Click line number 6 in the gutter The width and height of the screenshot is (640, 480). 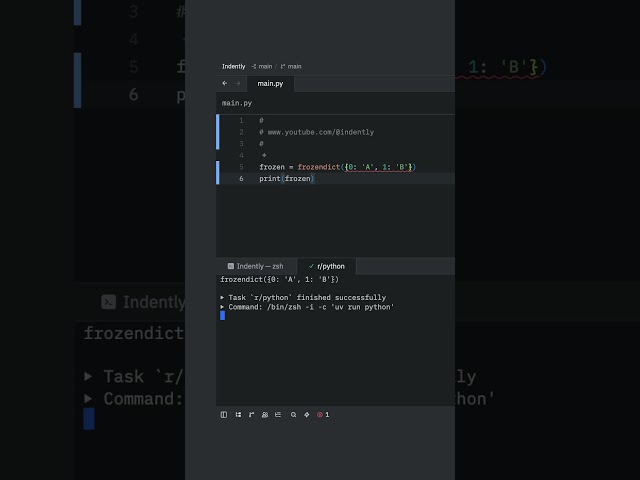click(241, 179)
